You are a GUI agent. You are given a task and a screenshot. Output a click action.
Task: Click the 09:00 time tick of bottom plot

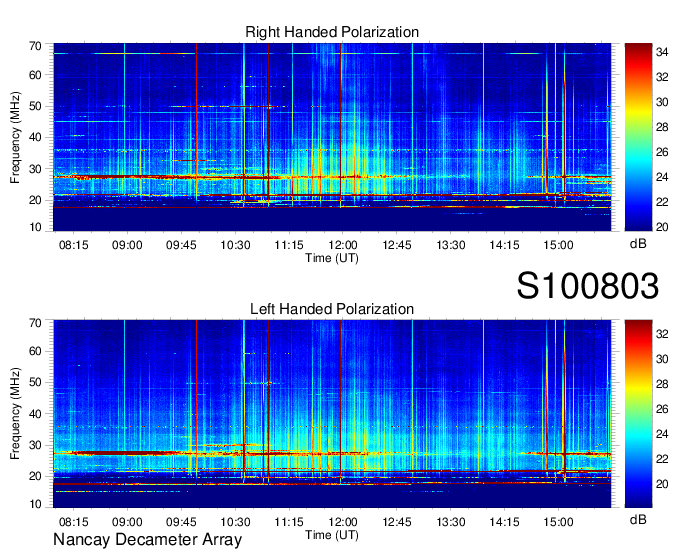click(127, 522)
